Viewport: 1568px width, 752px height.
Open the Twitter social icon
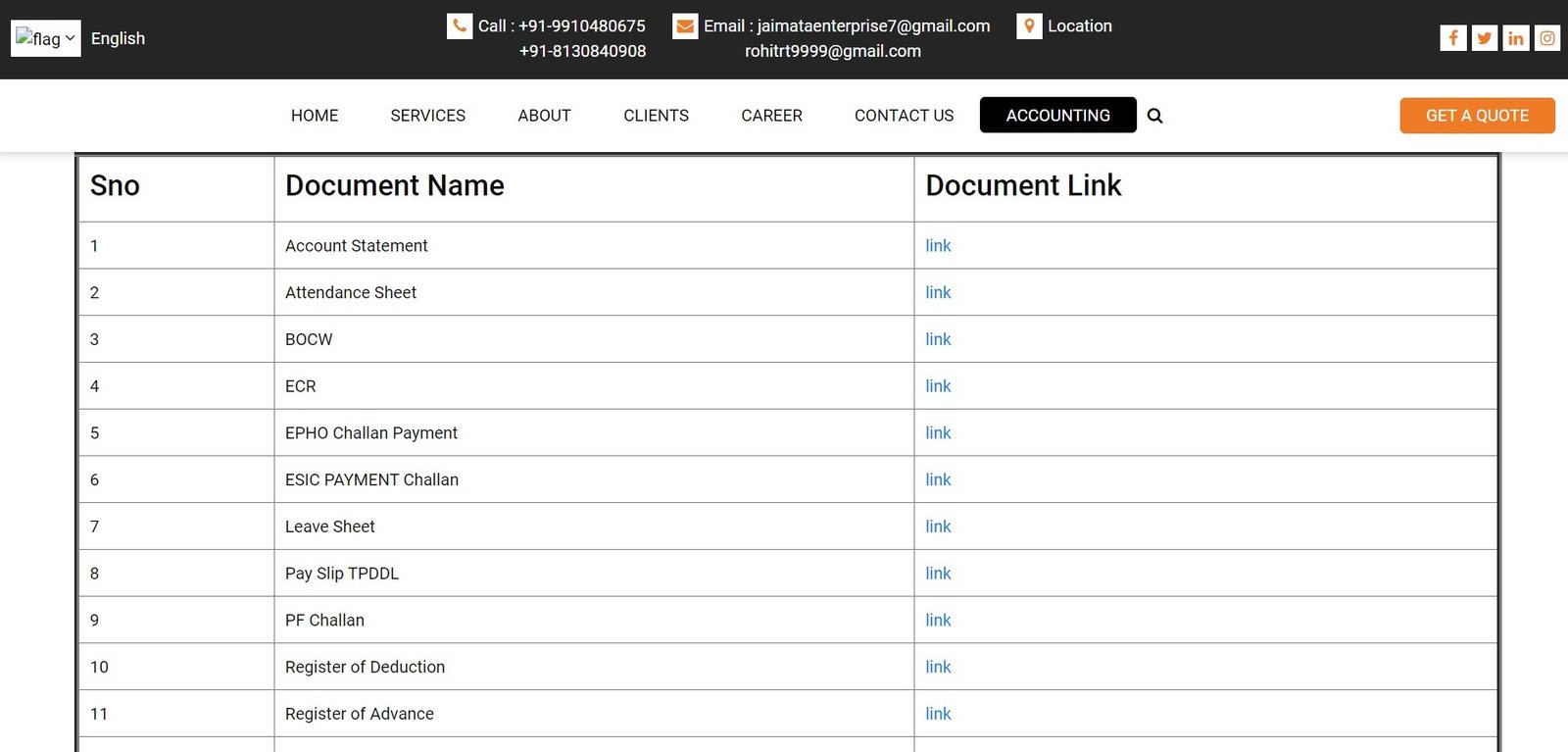pyautogui.click(x=1484, y=38)
